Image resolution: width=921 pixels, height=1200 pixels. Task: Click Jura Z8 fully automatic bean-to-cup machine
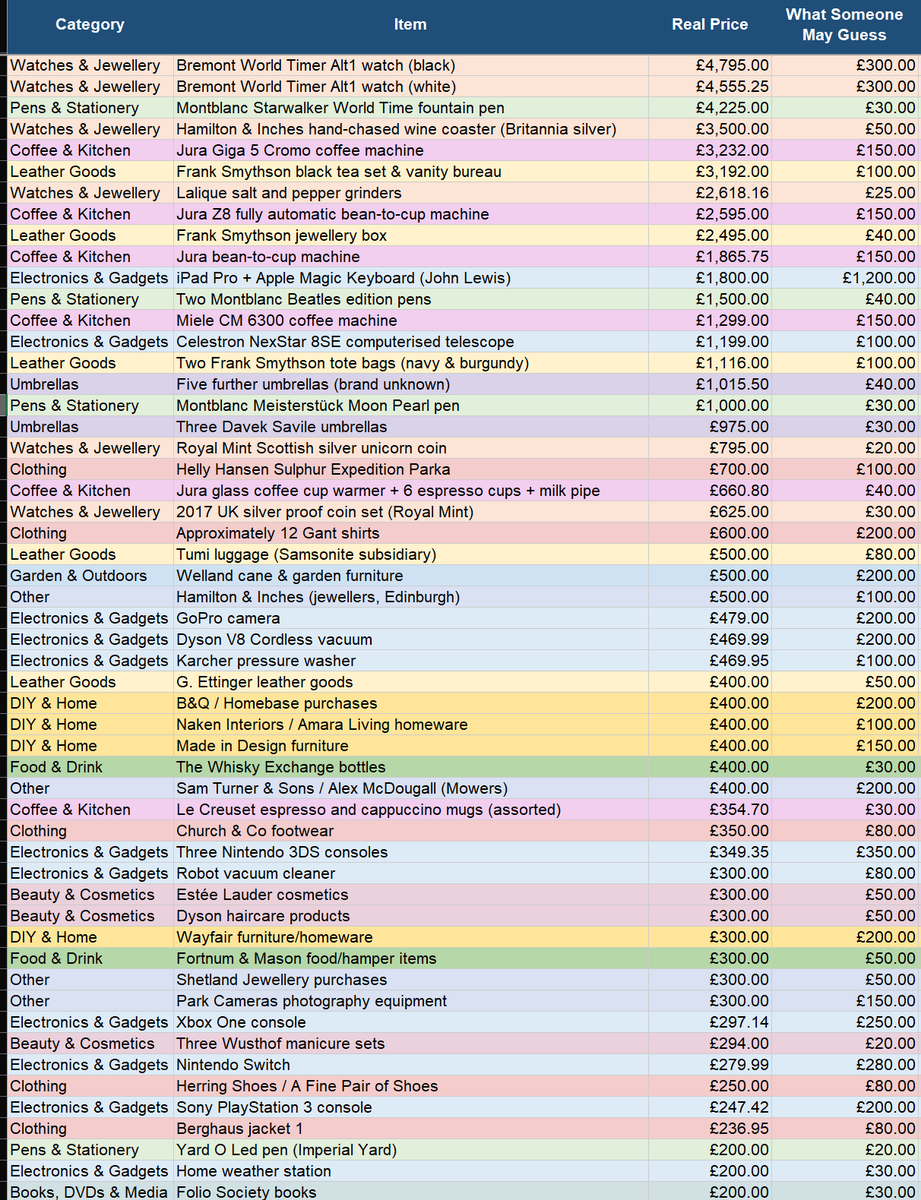click(411, 214)
